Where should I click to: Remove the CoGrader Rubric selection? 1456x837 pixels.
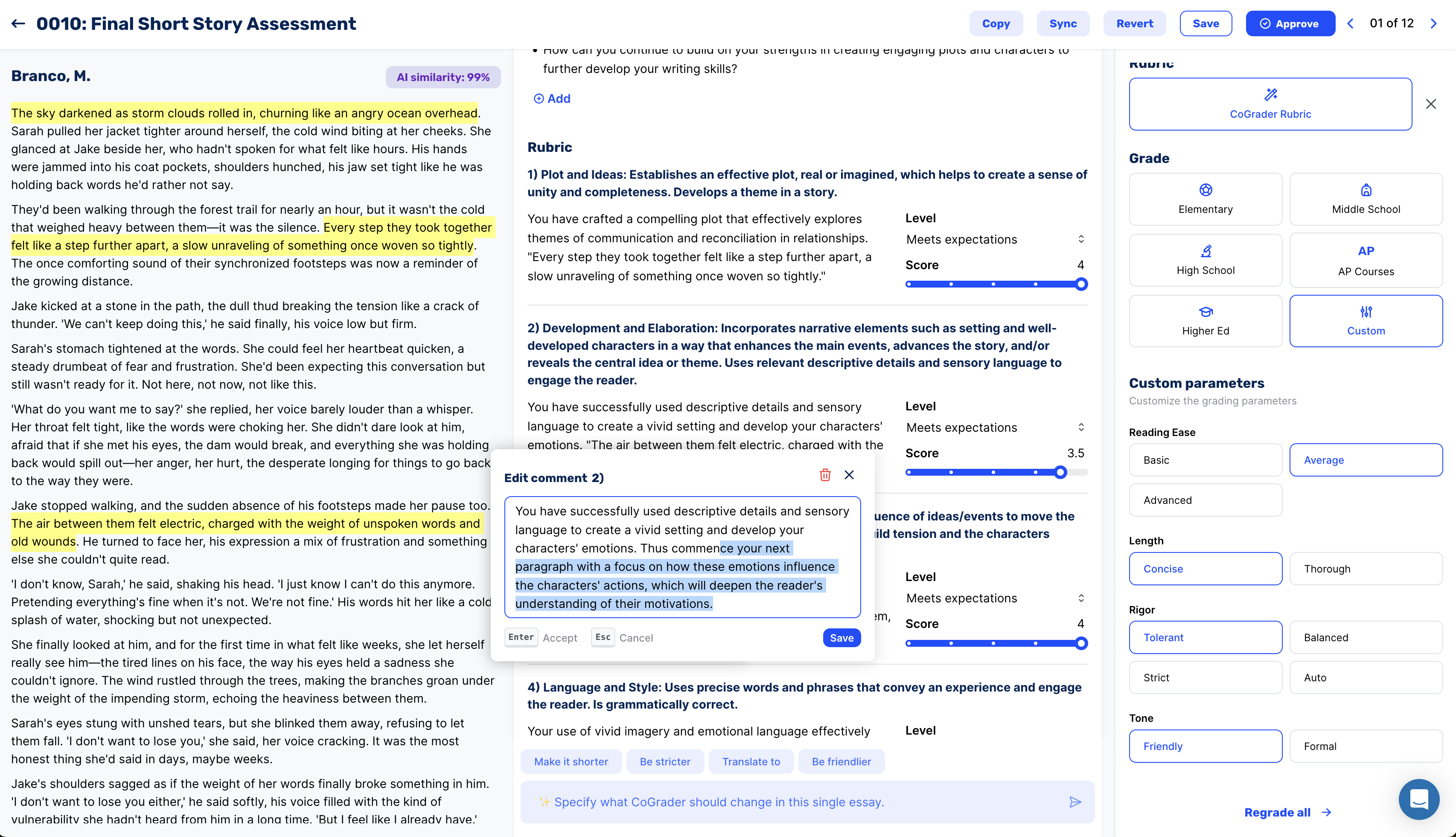coord(1431,104)
